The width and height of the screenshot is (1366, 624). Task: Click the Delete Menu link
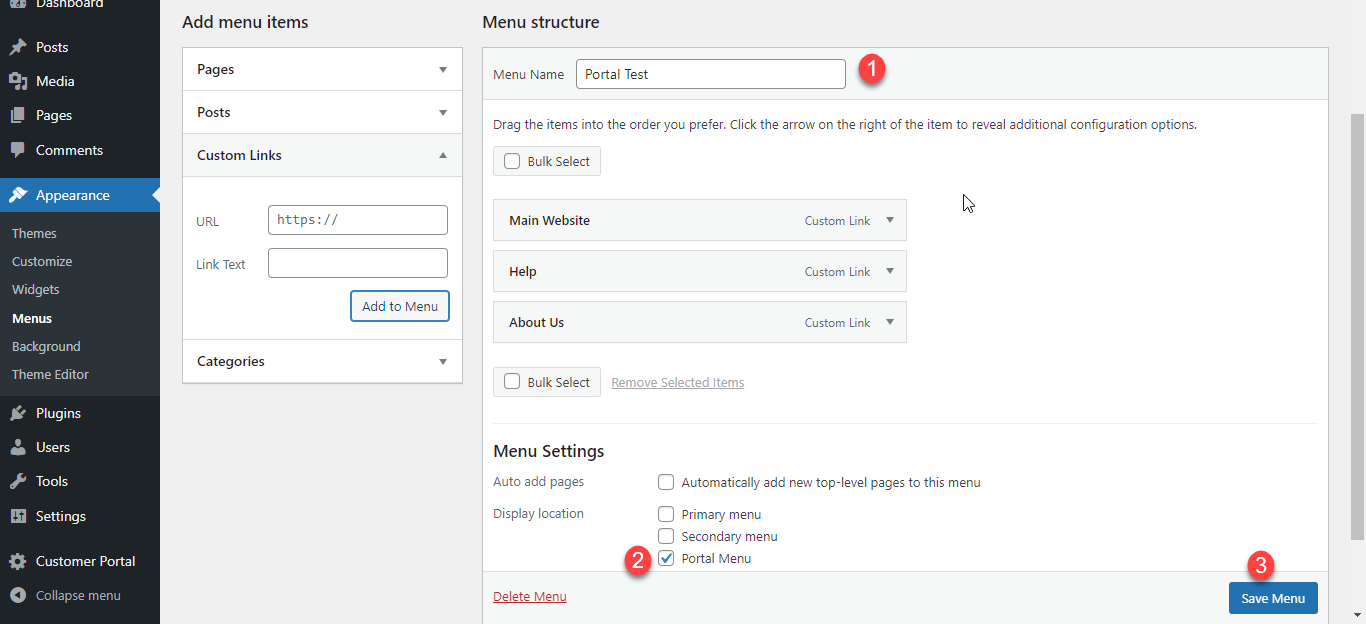tap(529, 597)
